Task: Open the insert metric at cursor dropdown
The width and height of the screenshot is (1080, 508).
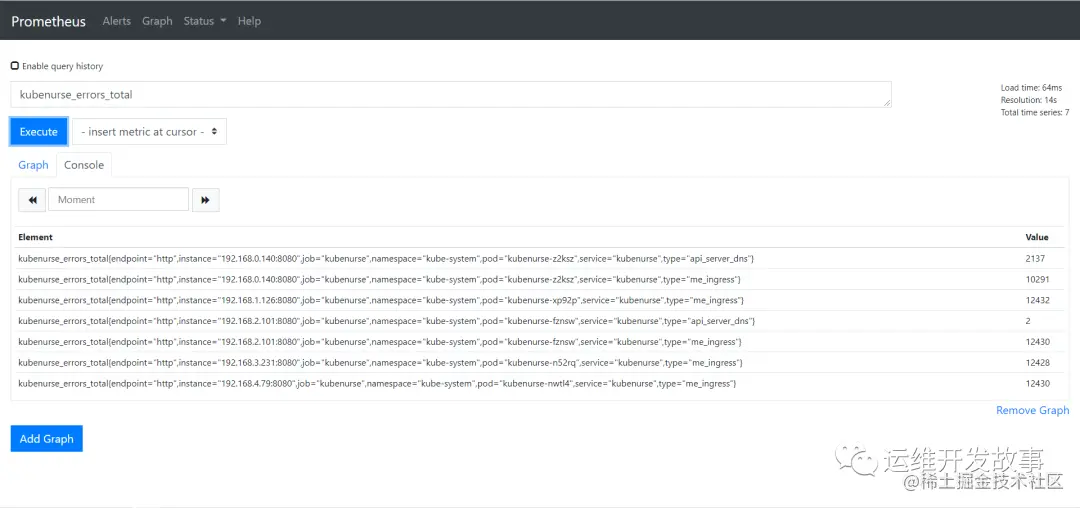Action: [149, 131]
